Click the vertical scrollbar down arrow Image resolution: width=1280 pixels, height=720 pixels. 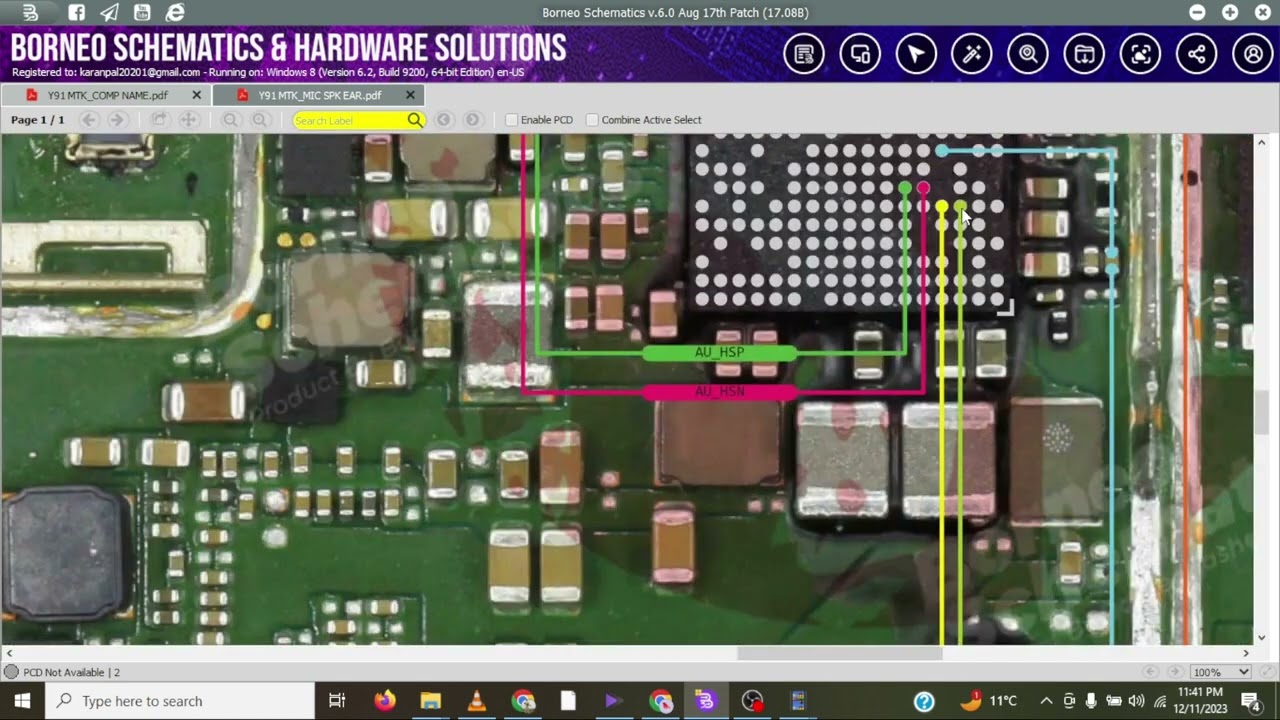pyautogui.click(x=1261, y=638)
